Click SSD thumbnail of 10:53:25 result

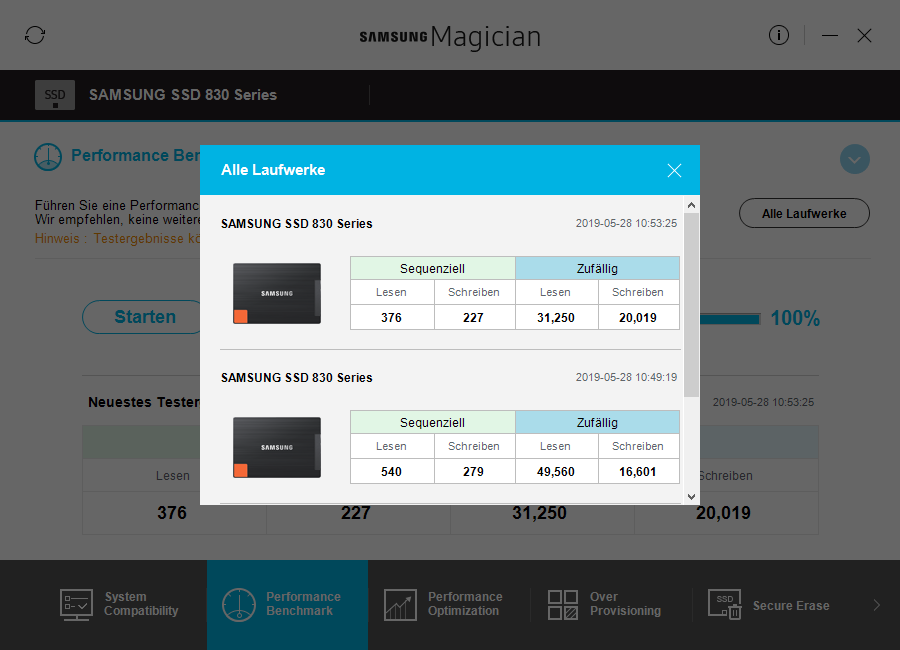[277, 293]
